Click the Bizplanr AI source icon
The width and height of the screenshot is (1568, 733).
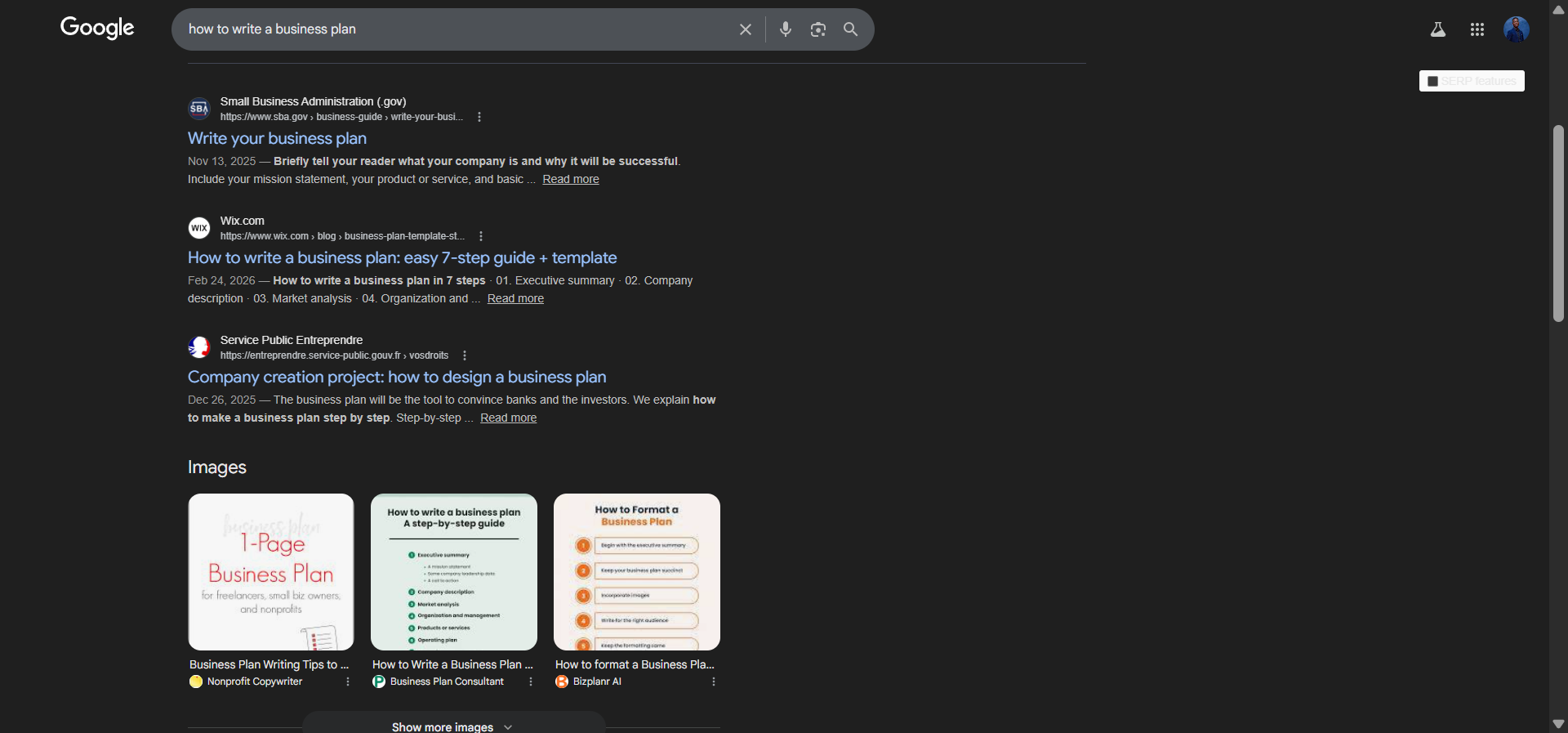[562, 682]
